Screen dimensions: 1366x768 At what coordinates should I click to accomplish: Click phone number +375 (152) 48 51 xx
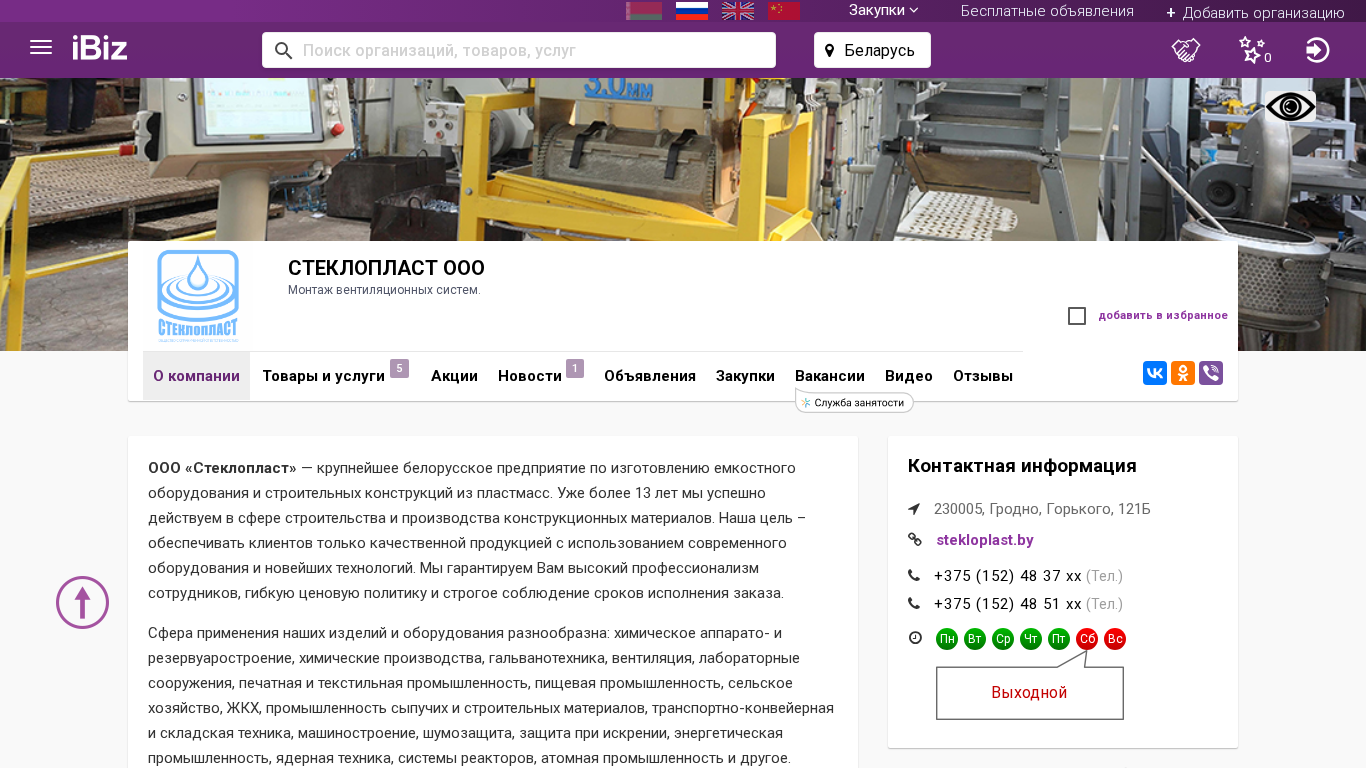click(1007, 604)
